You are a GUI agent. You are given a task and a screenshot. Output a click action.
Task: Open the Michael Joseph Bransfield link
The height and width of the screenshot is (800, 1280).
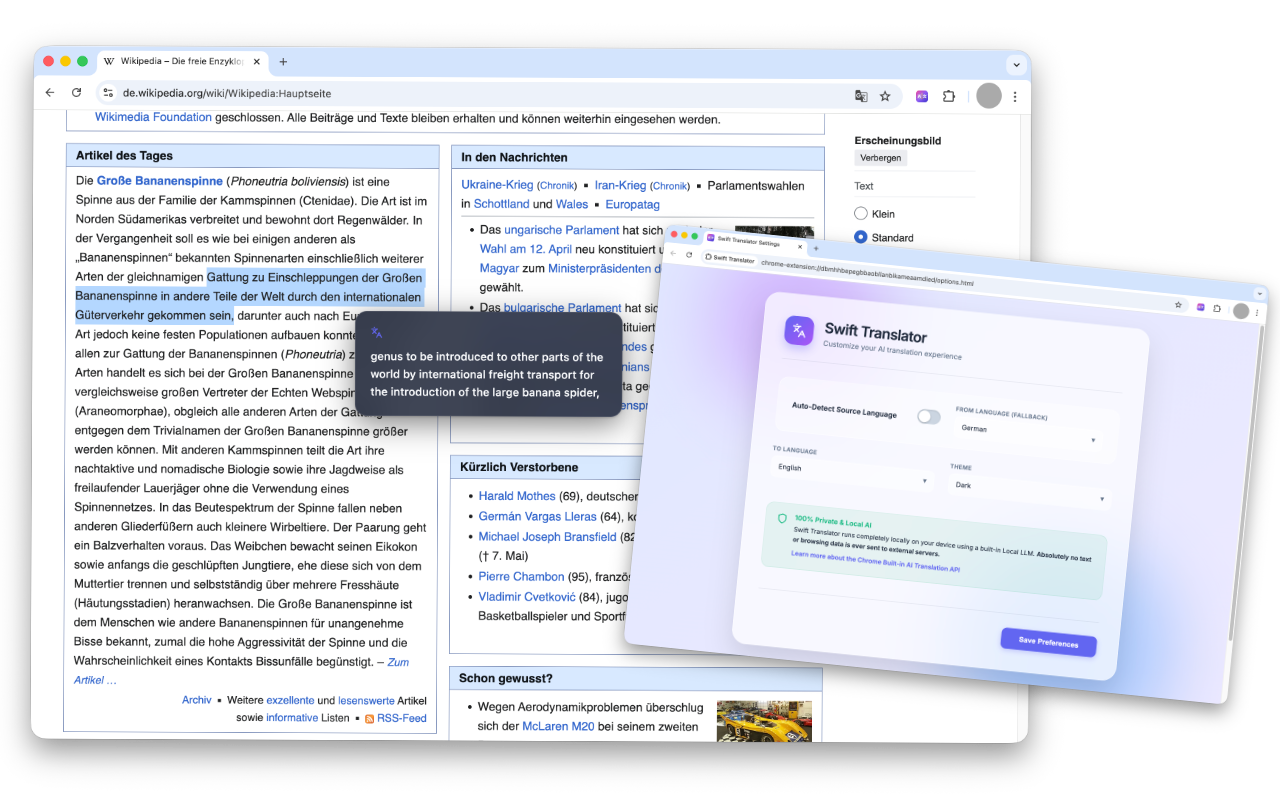(547, 536)
